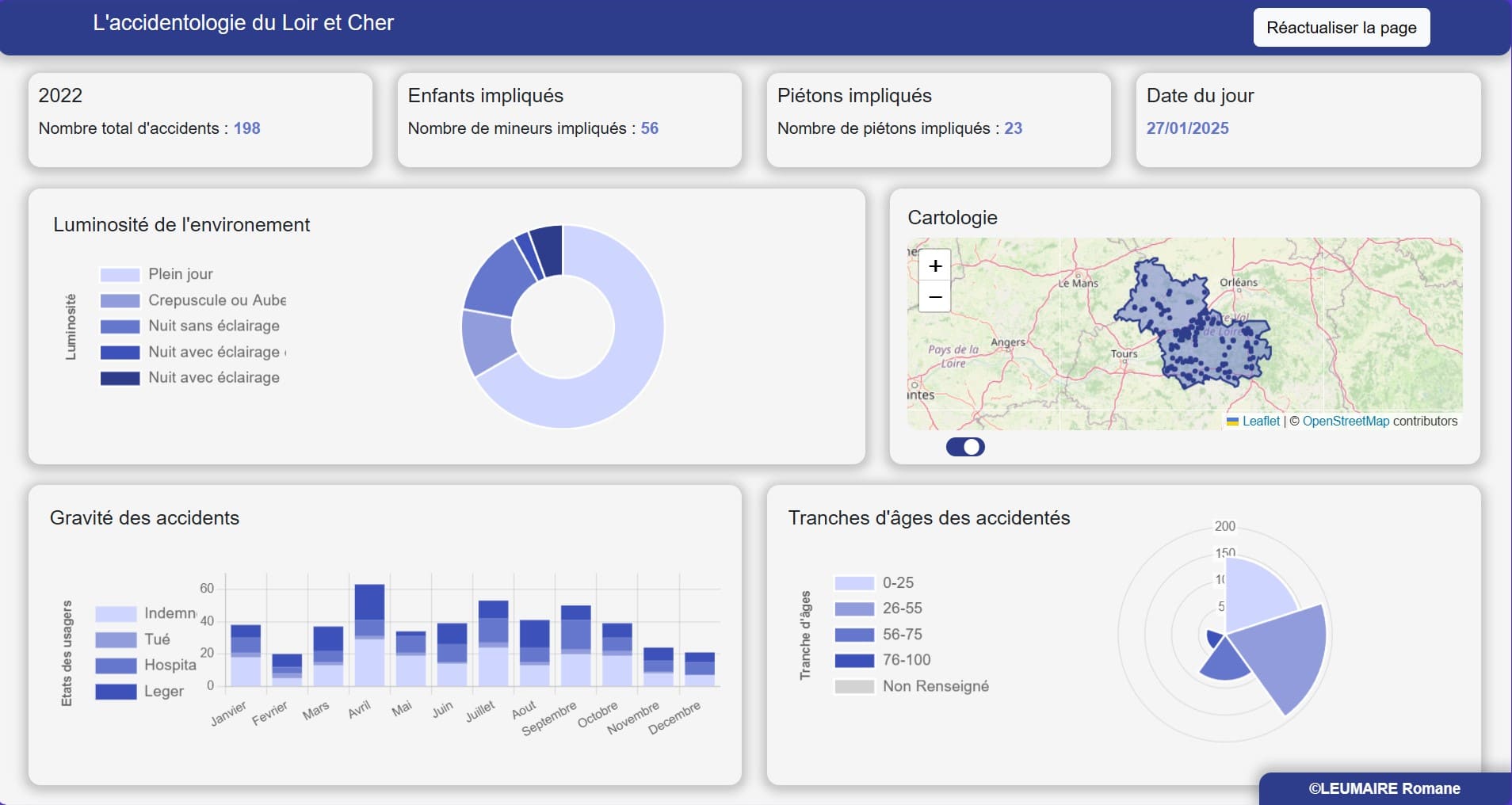This screenshot has height=805, width=1512.
Task: Hide the Tué series in Gravité legend
Action: [x=157, y=639]
